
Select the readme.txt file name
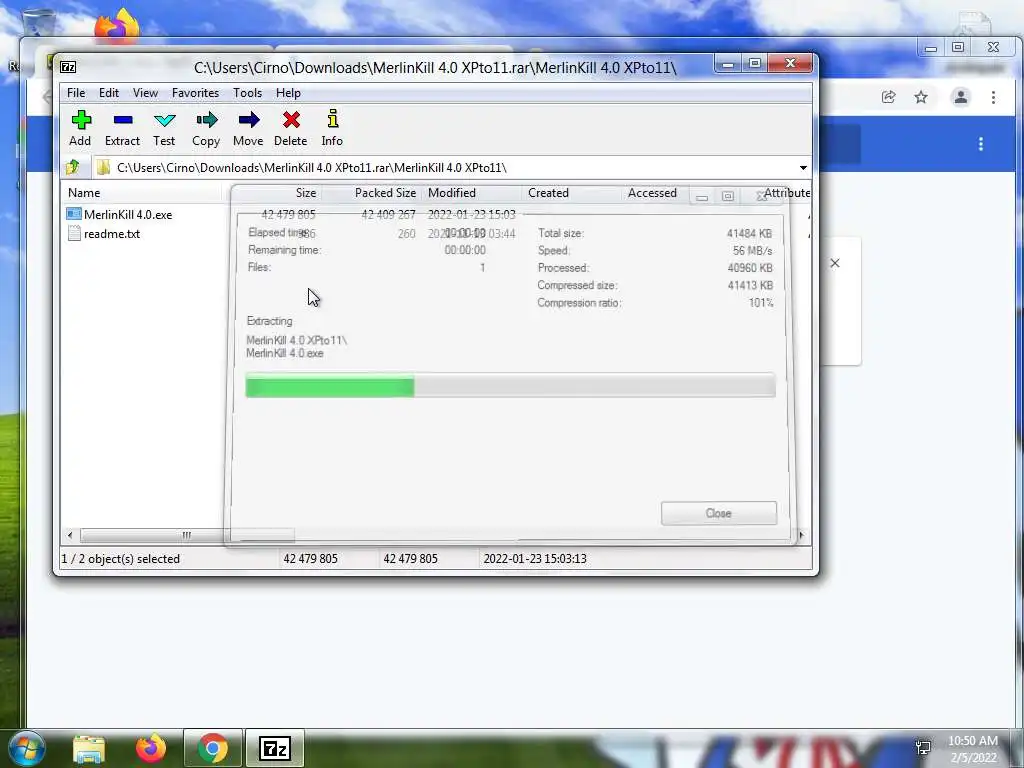(x=112, y=234)
